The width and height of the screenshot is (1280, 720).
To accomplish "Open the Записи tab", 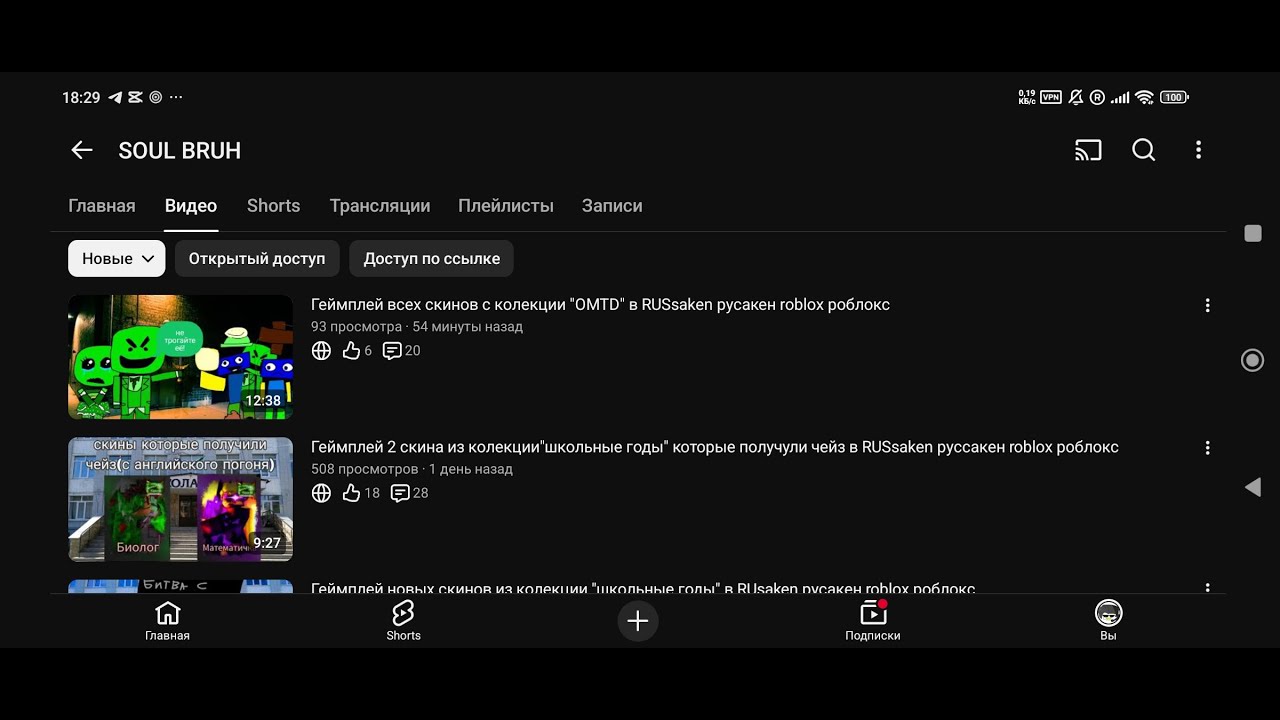I will click(x=612, y=206).
